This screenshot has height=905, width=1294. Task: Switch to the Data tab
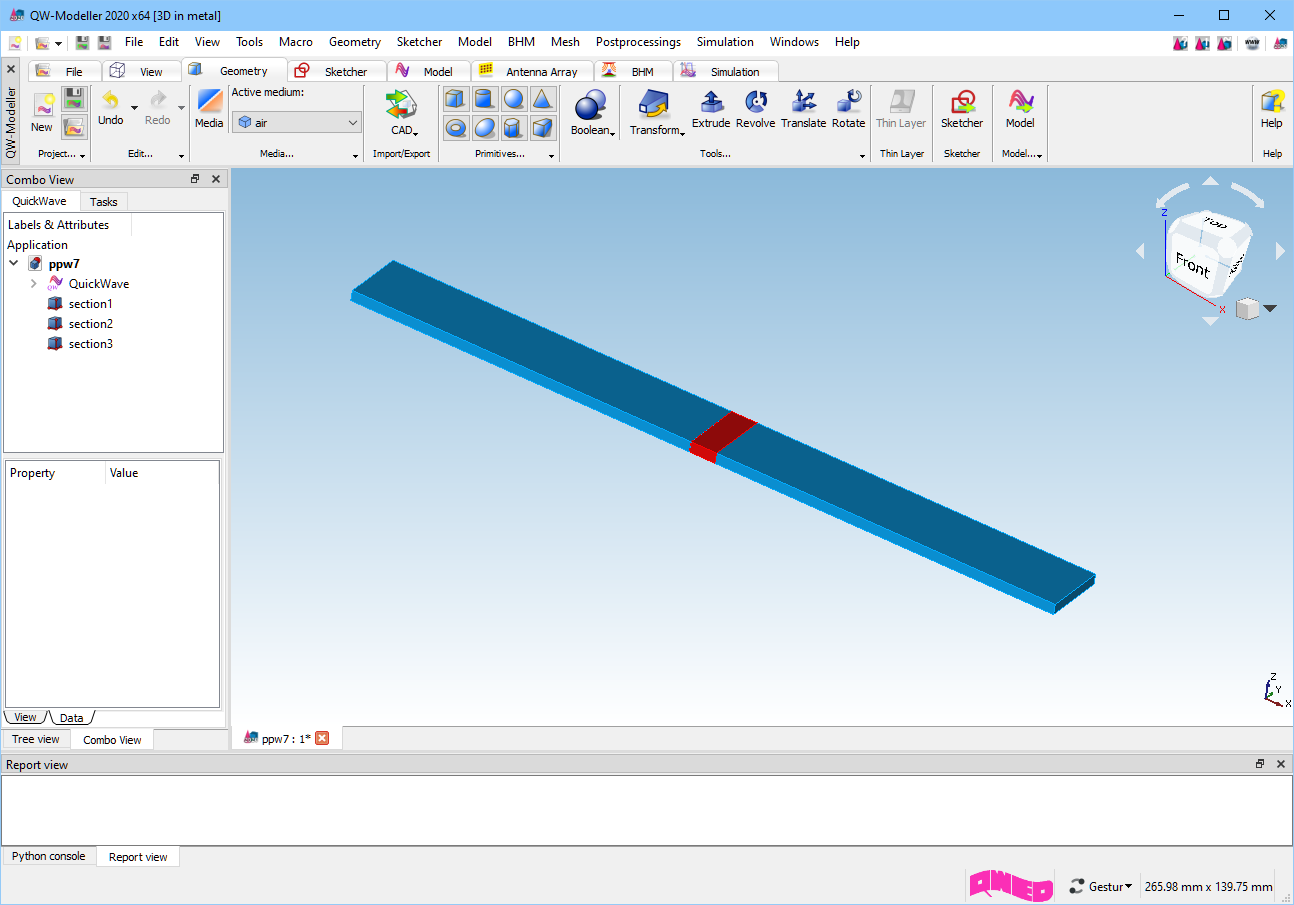tap(72, 718)
